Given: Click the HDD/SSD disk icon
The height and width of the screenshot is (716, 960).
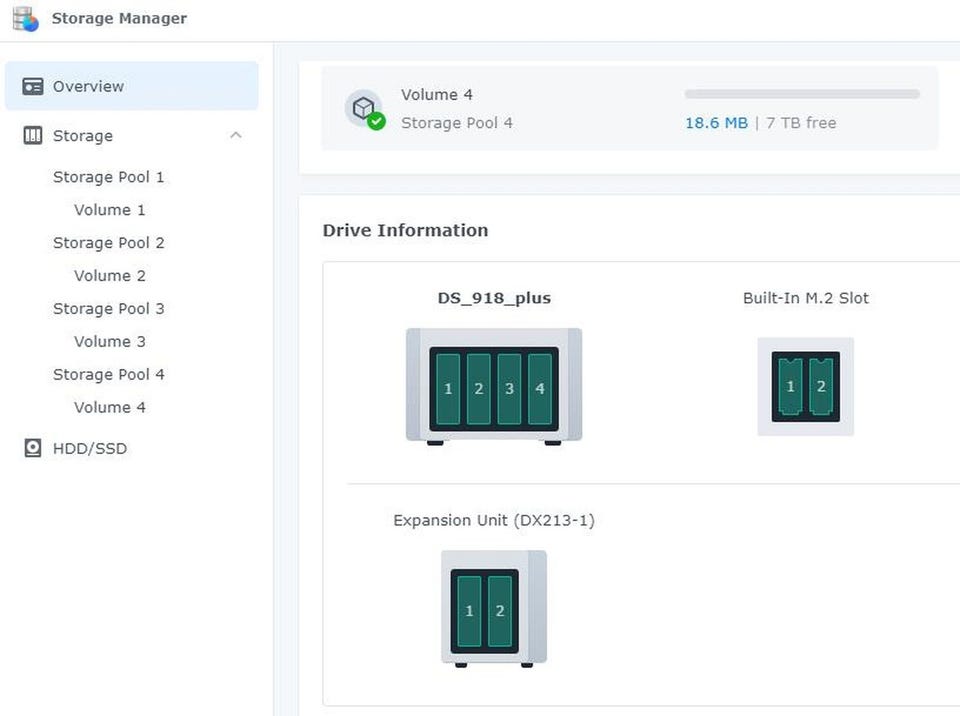Looking at the screenshot, I should pyautogui.click(x=33, y=448).
